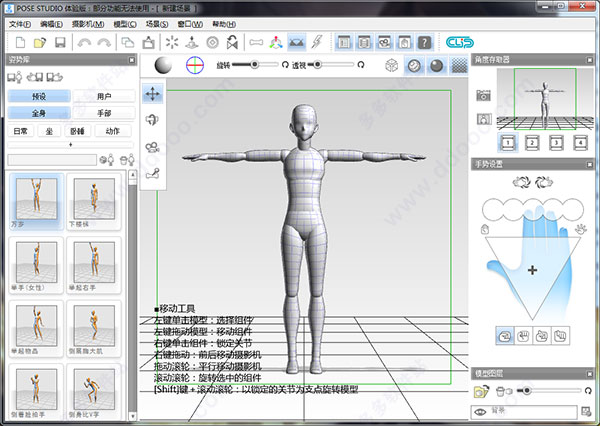This screenshot has height=426, width=600.
Task: Create a new scene file
Action: pyautogui.click(x=20, y=42)
